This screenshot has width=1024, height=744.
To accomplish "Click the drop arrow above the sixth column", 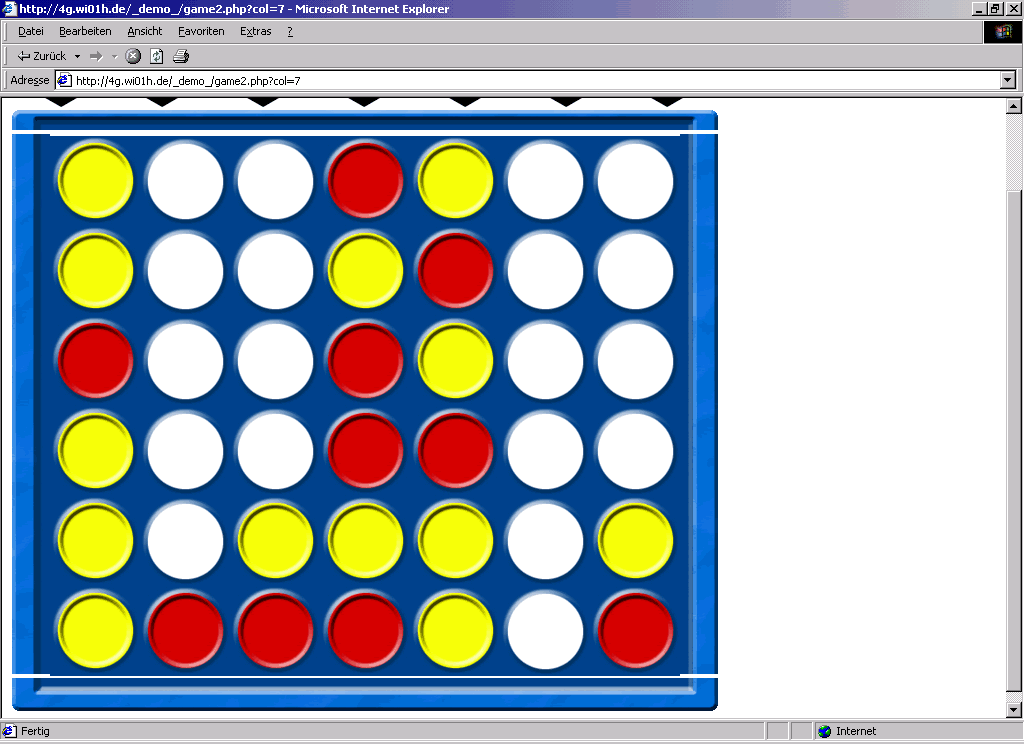I will point(566,101).
